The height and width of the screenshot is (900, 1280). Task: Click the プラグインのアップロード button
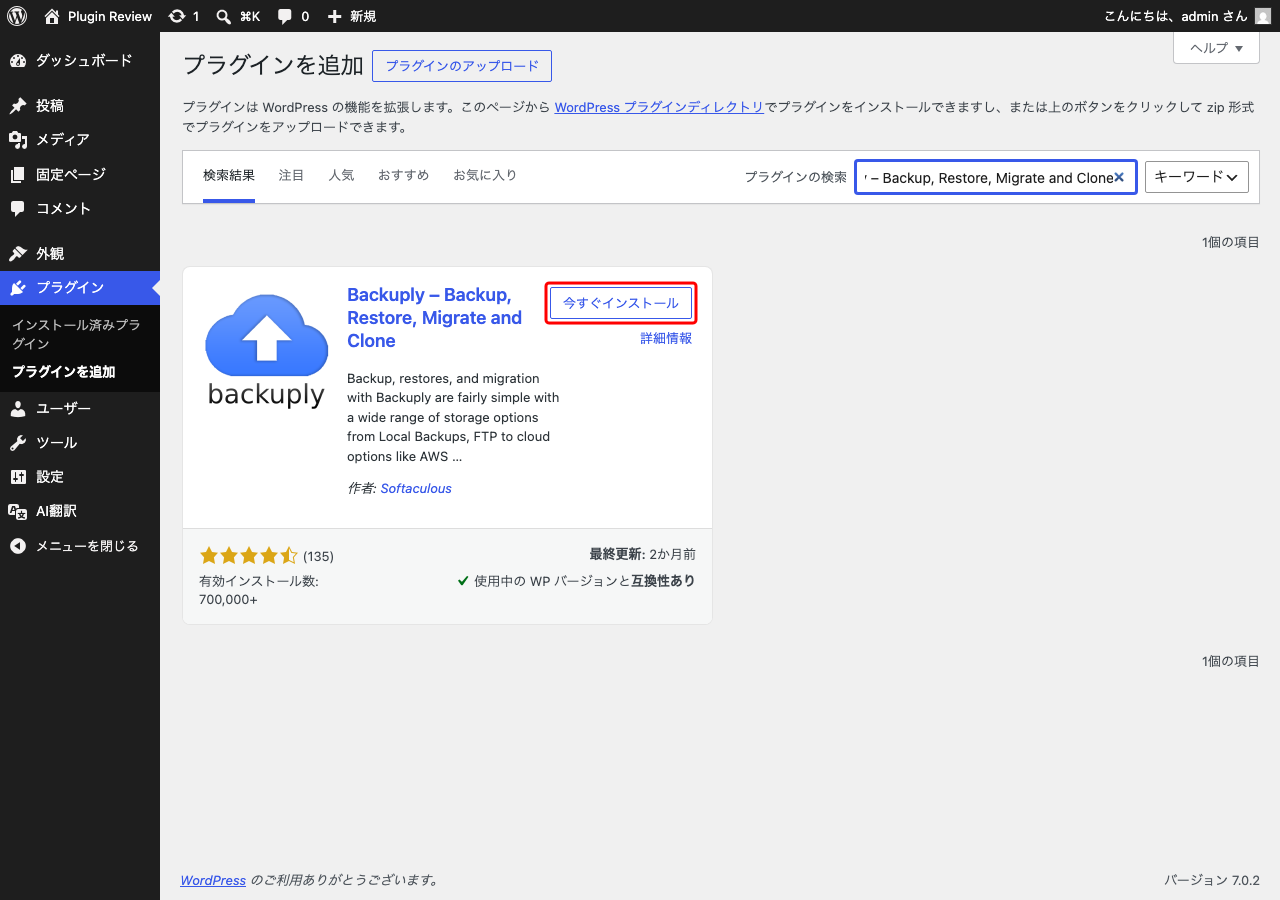(x=462, y=66)
